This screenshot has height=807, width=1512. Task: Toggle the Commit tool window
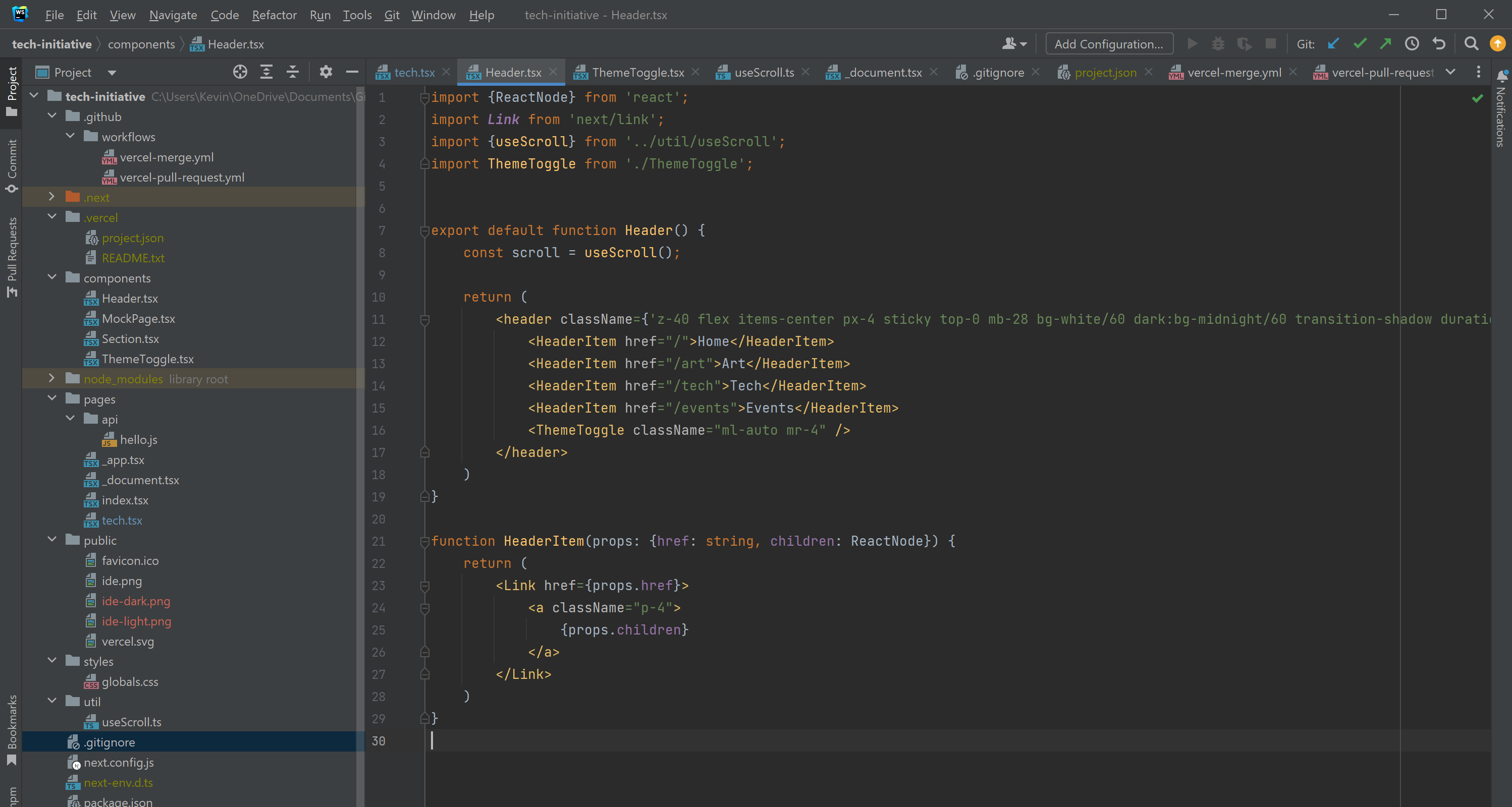(12, 165)
